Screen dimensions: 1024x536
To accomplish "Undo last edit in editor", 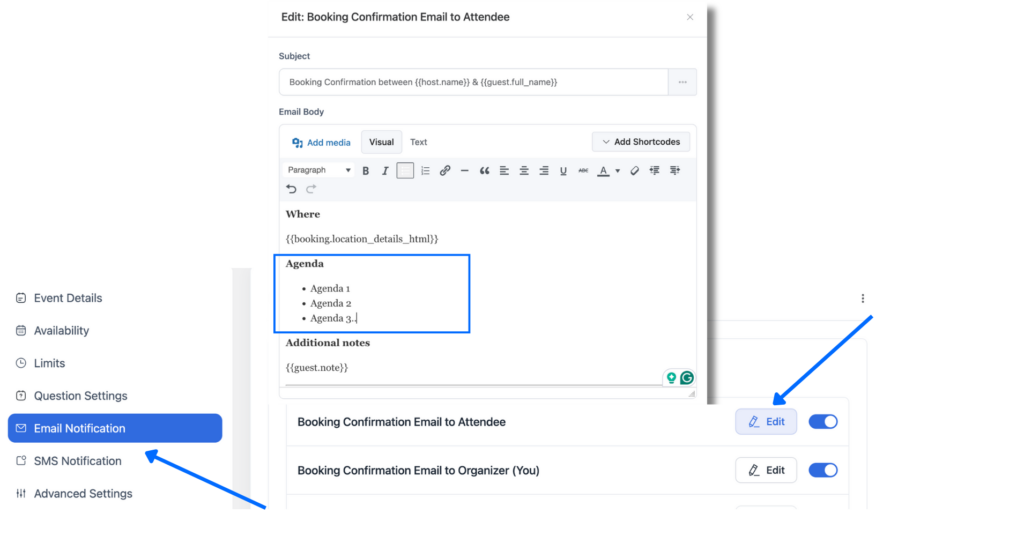I will click(x=291, y=189).
